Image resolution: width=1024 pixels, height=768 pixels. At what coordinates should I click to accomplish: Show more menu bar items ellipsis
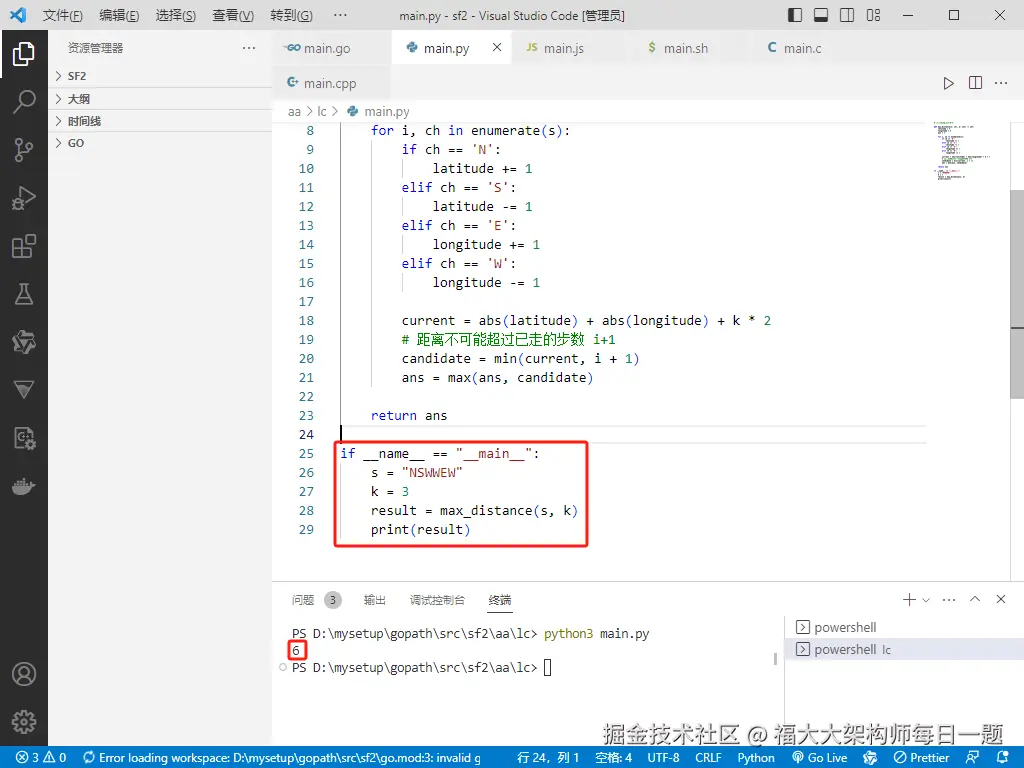[x=340, y=15]
